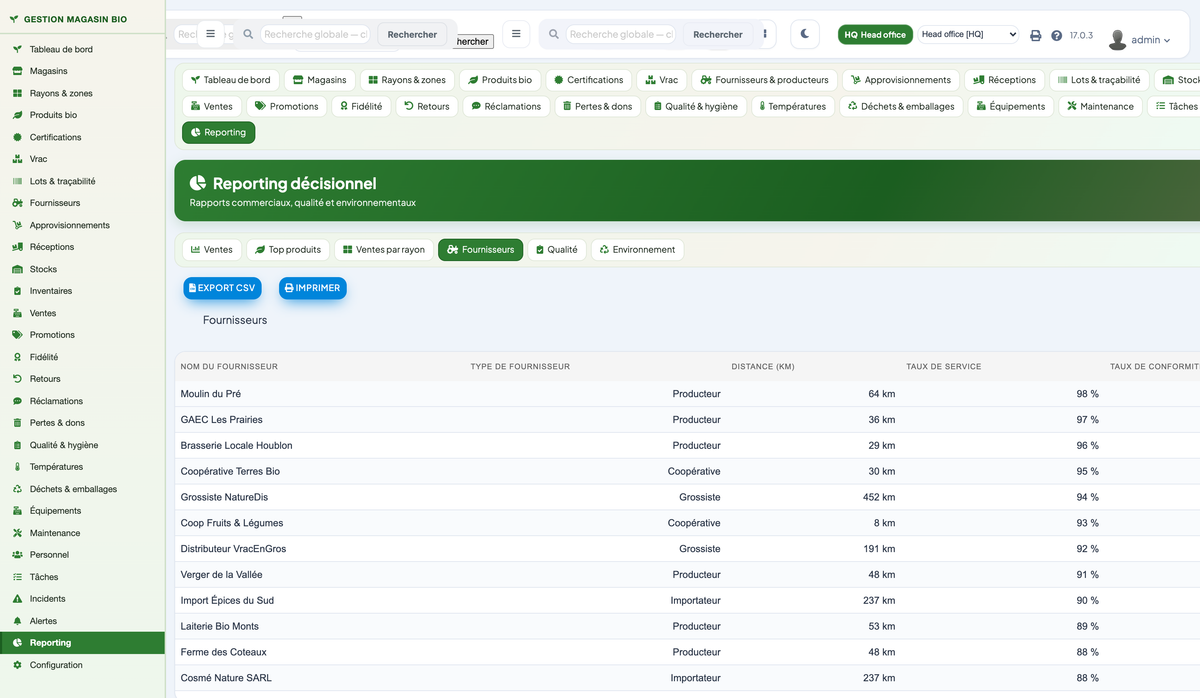
Task: Open Alertes in the left sidebar
Action: tap(82, 621)
